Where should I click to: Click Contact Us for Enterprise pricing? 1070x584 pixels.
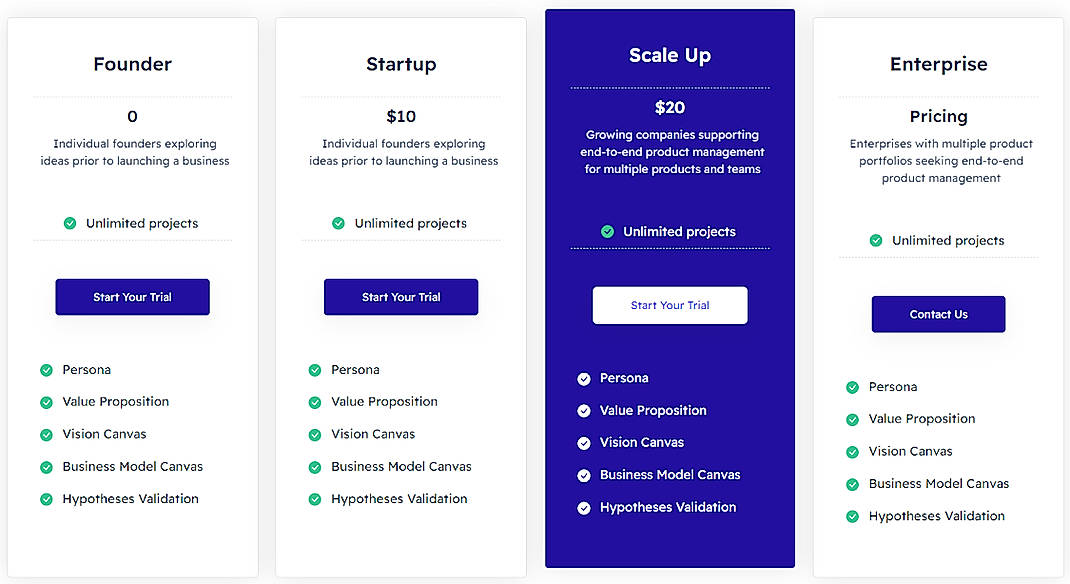(x=938, y=314)
